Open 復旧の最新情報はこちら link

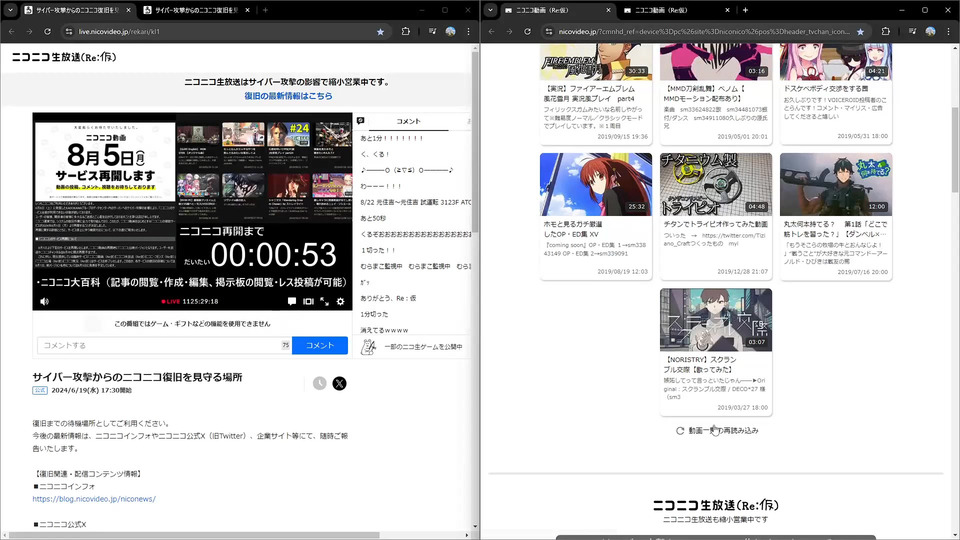pyautogui.click(x=288, y=96)
